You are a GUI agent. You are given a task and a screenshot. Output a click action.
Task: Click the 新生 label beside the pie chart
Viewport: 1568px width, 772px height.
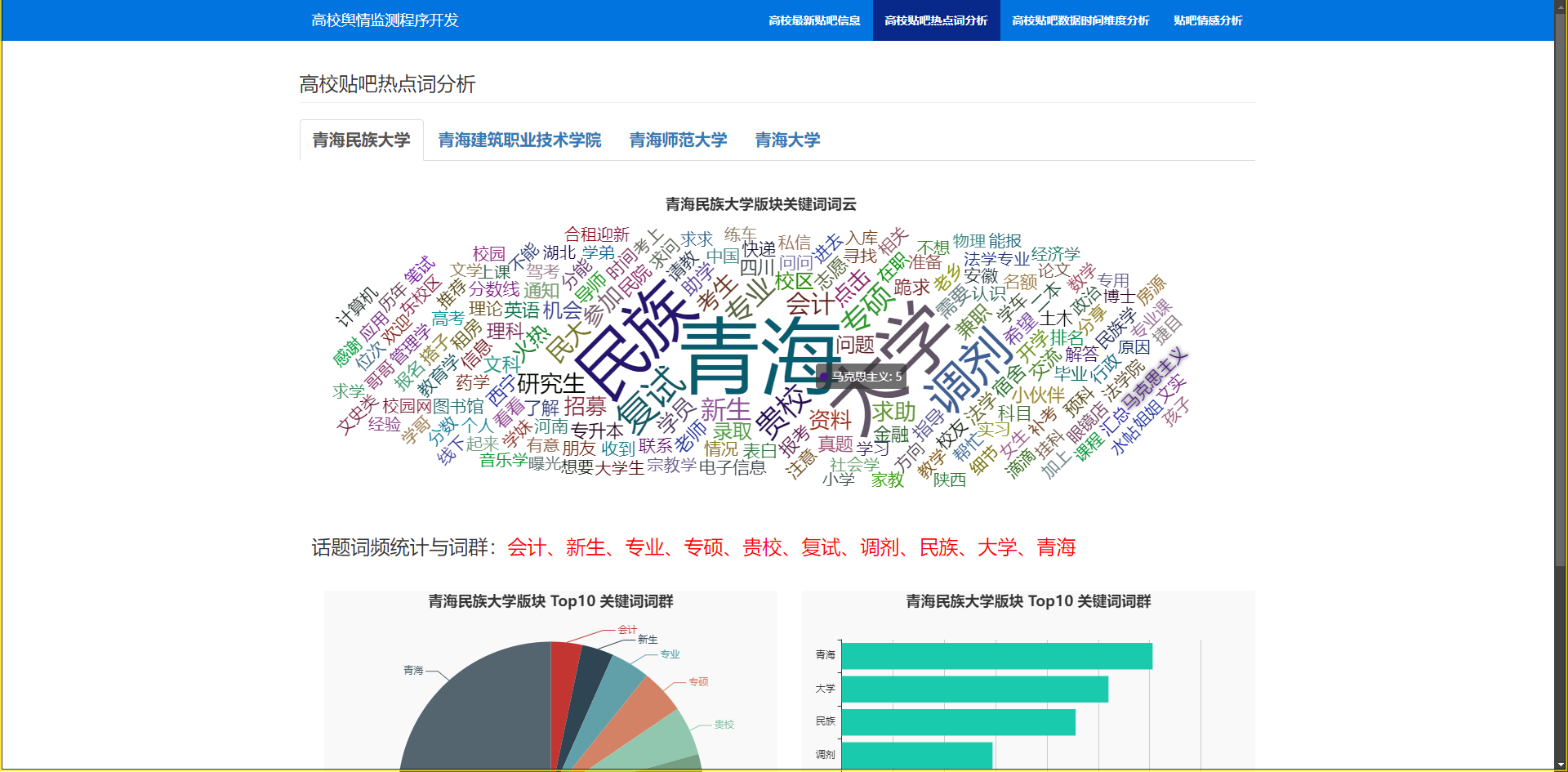(x=648, y=640)
